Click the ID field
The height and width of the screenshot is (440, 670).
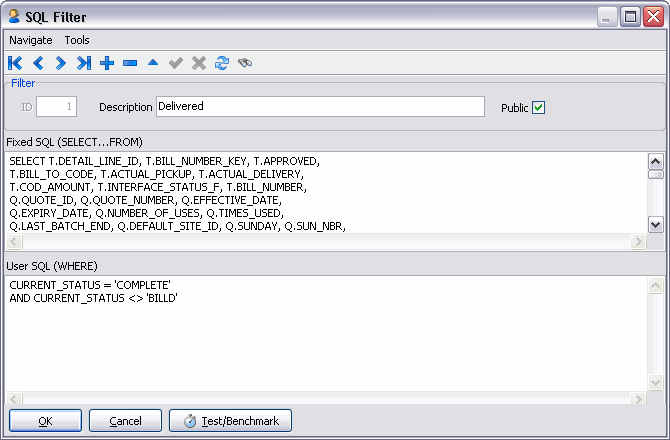pyautogui.click(x=56, y=106)
